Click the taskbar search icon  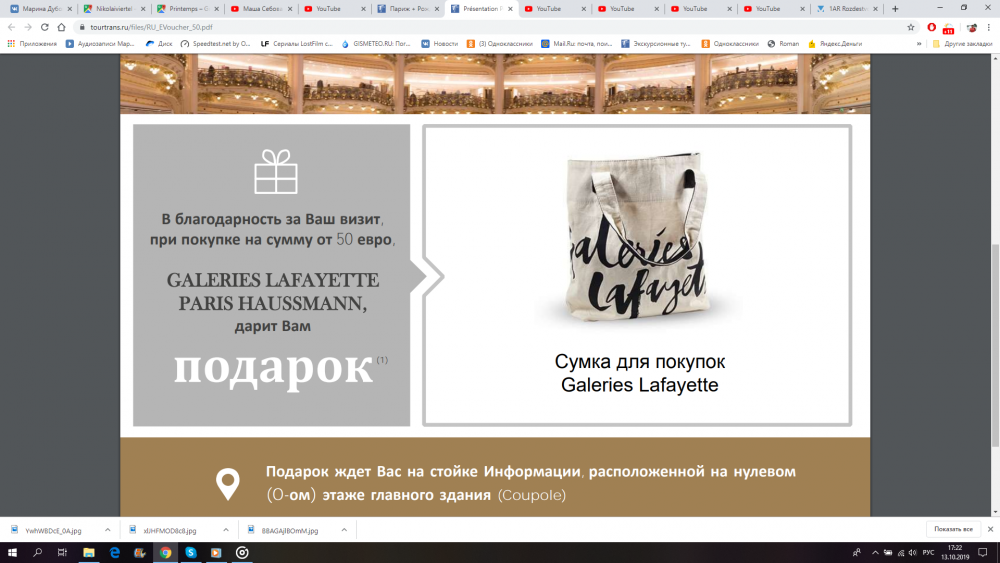click(37, 552)
